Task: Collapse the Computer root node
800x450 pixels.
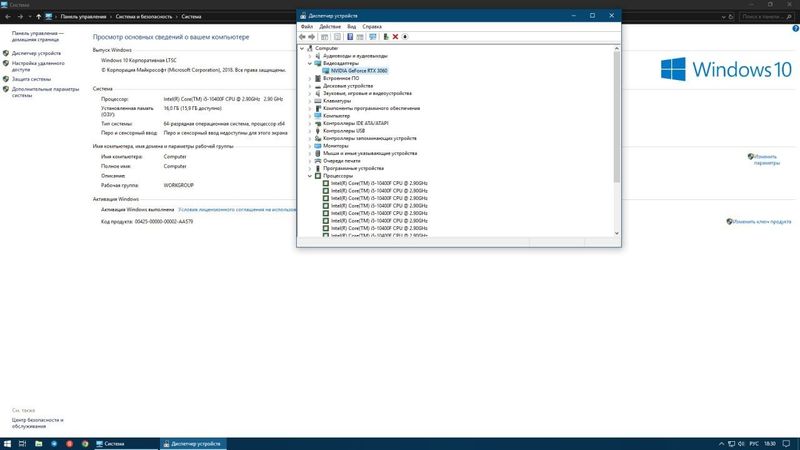Action: click(302, 48)
